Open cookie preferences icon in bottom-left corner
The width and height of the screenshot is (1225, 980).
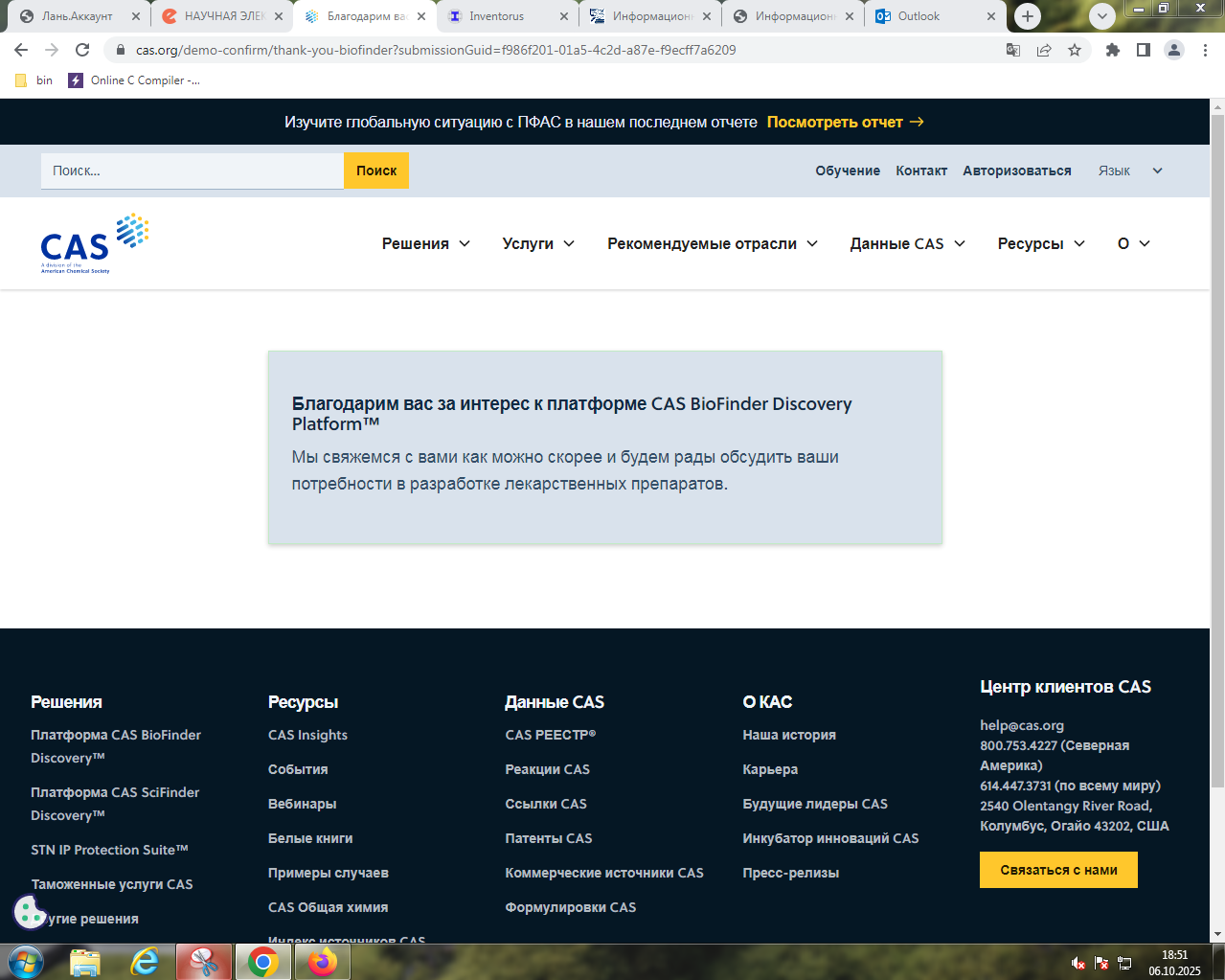(x=30, y=912)
